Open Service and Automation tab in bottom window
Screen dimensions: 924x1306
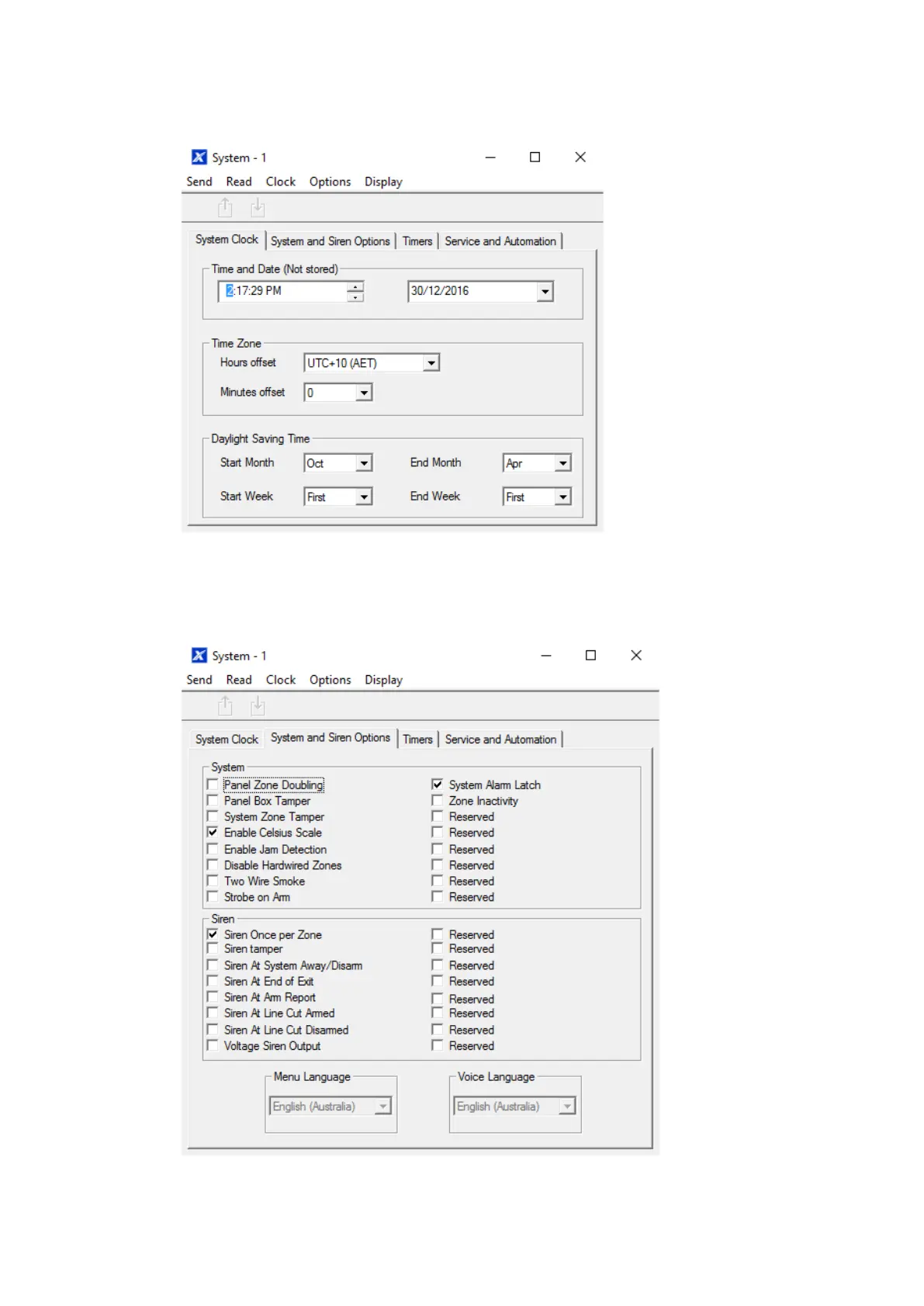500,740
